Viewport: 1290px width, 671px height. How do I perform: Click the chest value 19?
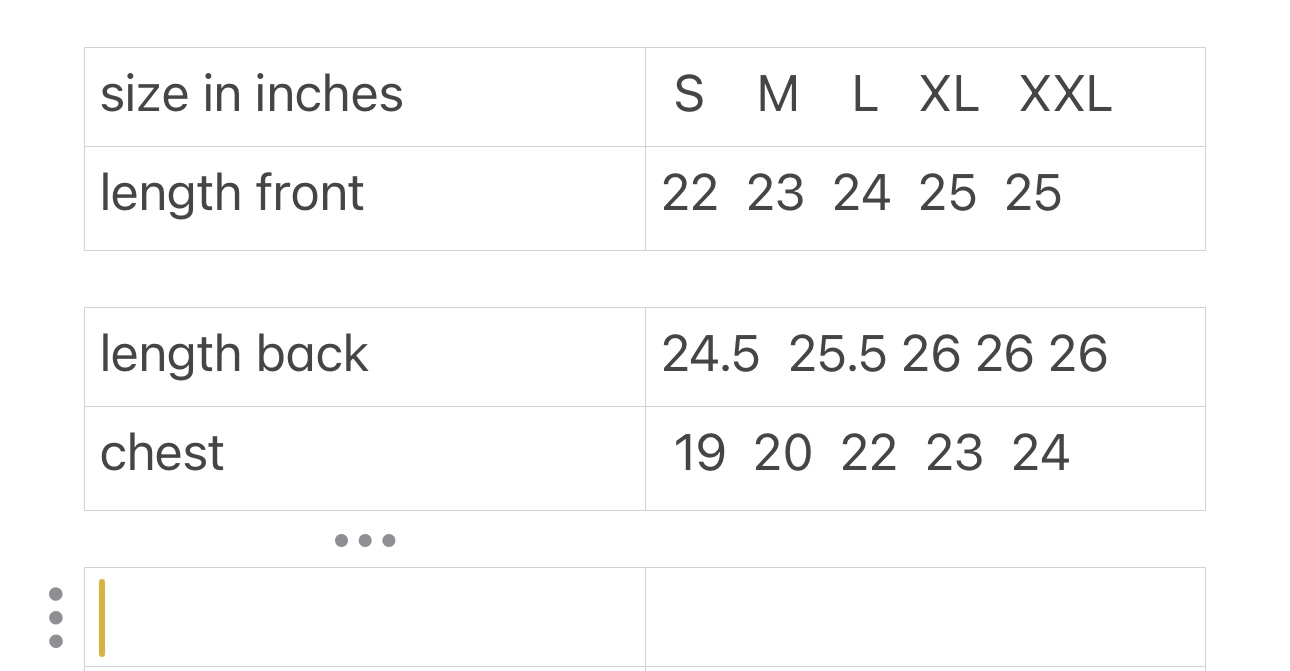click(x=699, y=454)
